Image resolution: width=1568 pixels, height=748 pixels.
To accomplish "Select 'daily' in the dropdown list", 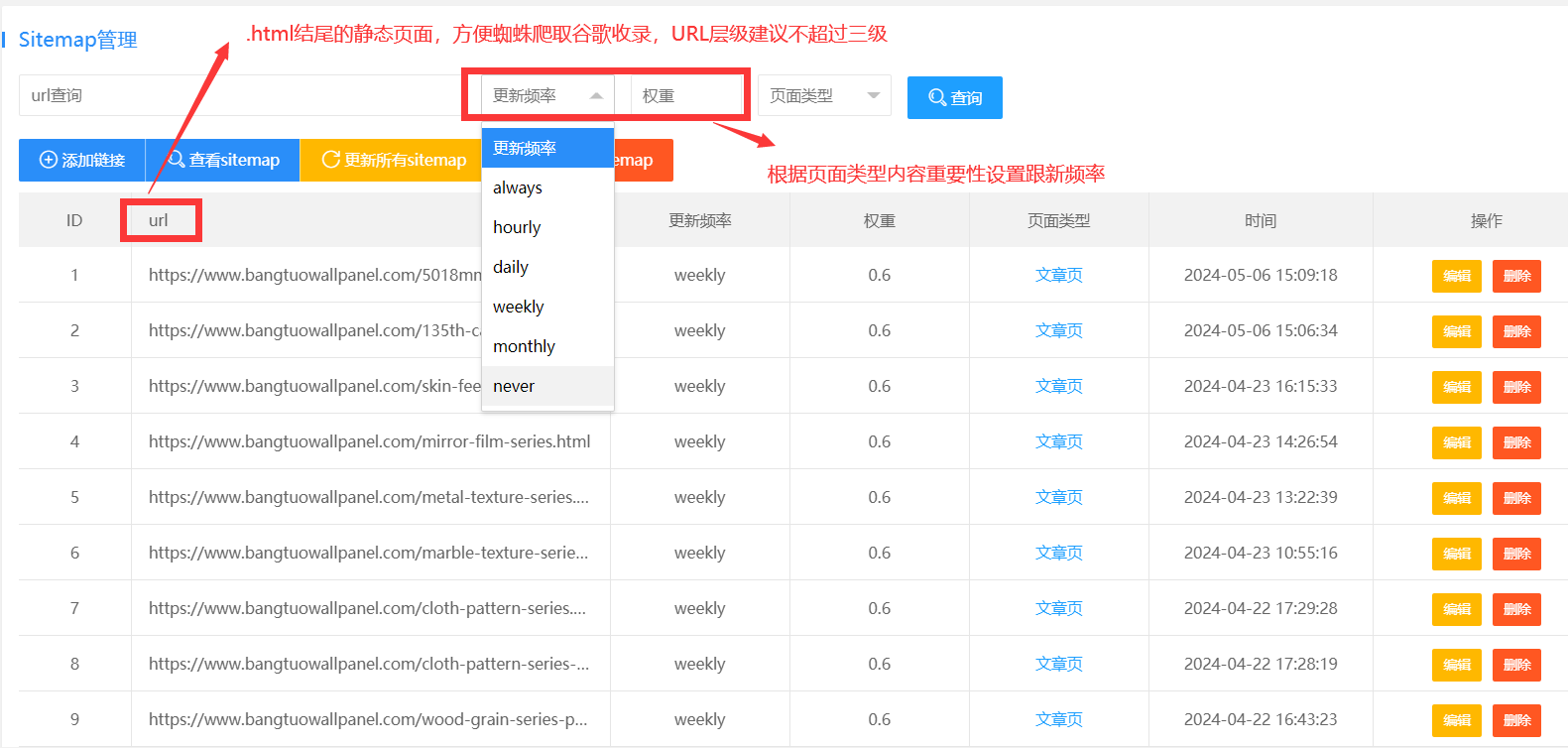I will point(511,267).
